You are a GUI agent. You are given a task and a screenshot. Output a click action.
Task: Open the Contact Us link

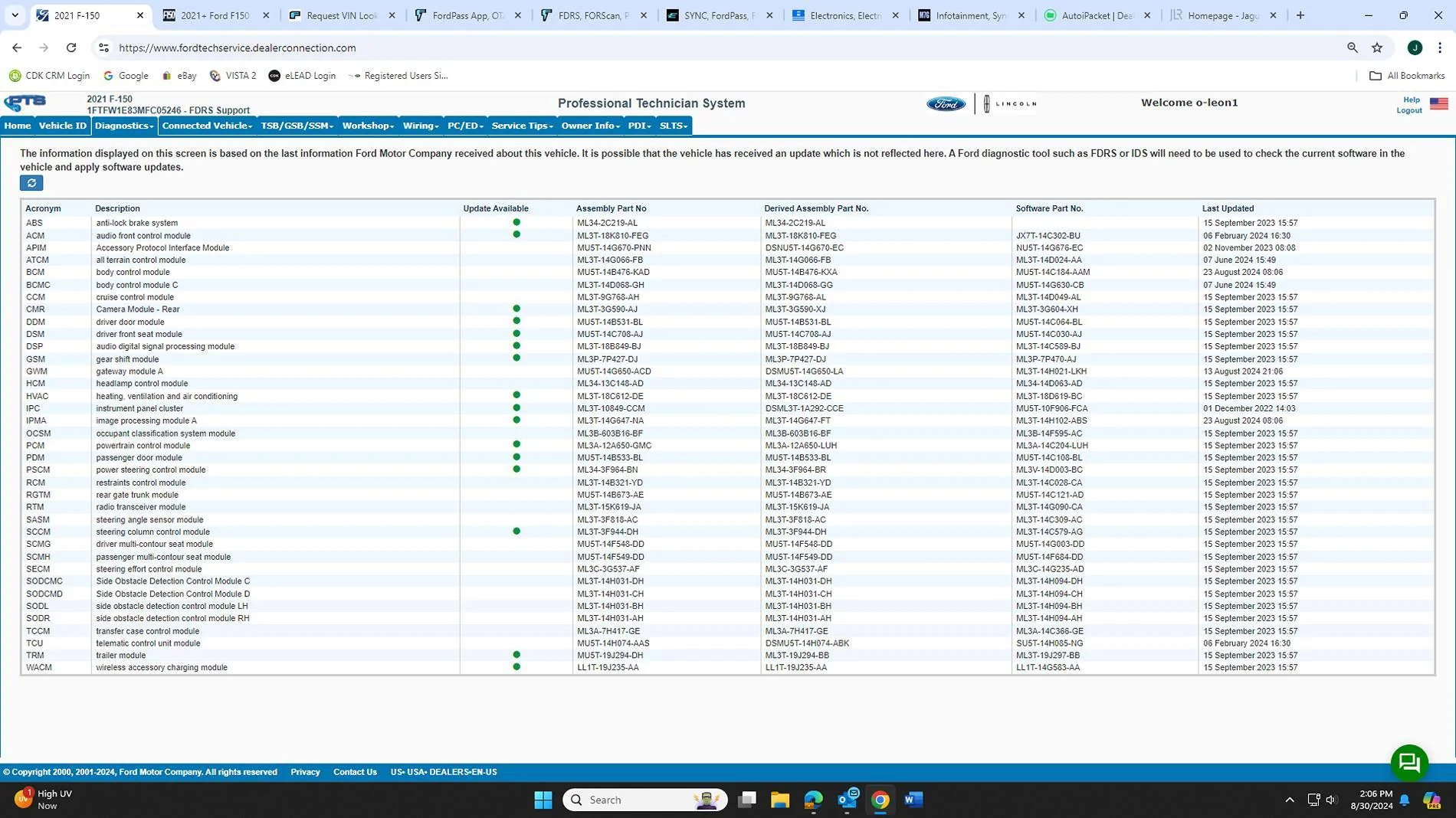tap(354, 771)
